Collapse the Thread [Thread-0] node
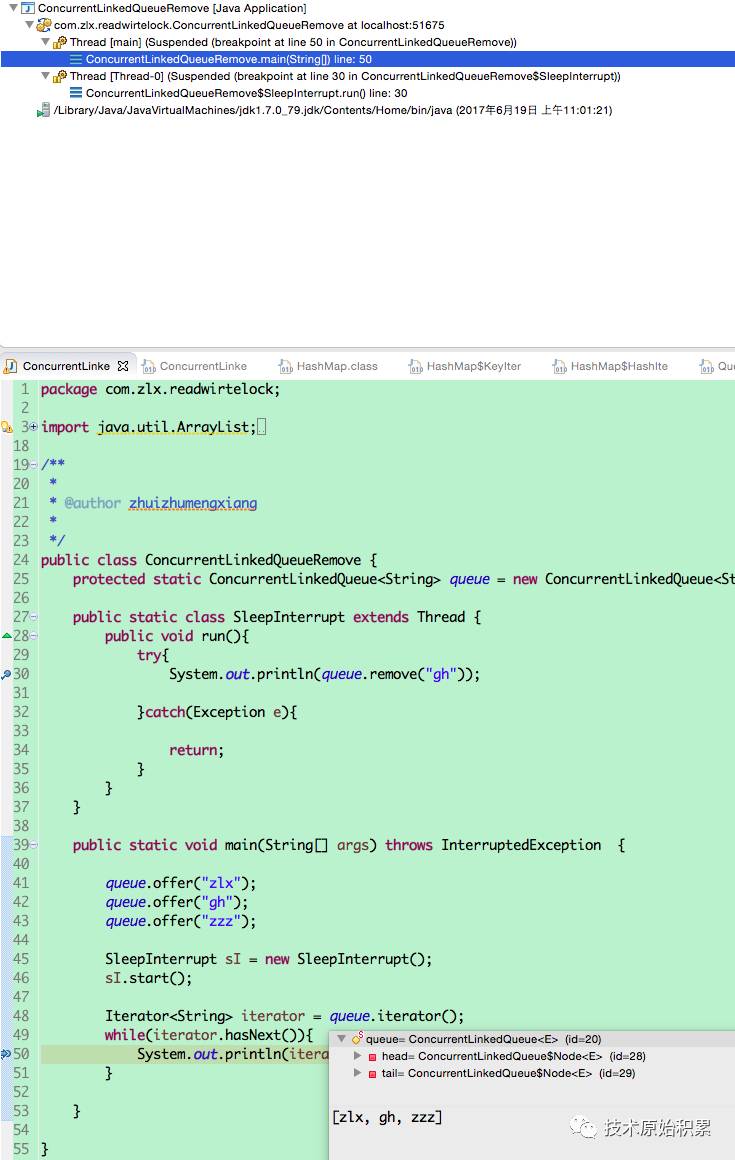The height and width of the screenshot is (1160, 735). pyautogui.click(x=45, y=76)
